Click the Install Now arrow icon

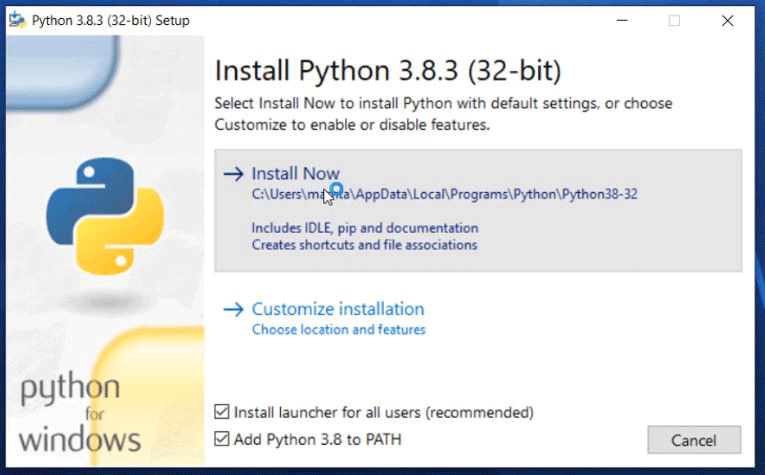click(233, 174)
